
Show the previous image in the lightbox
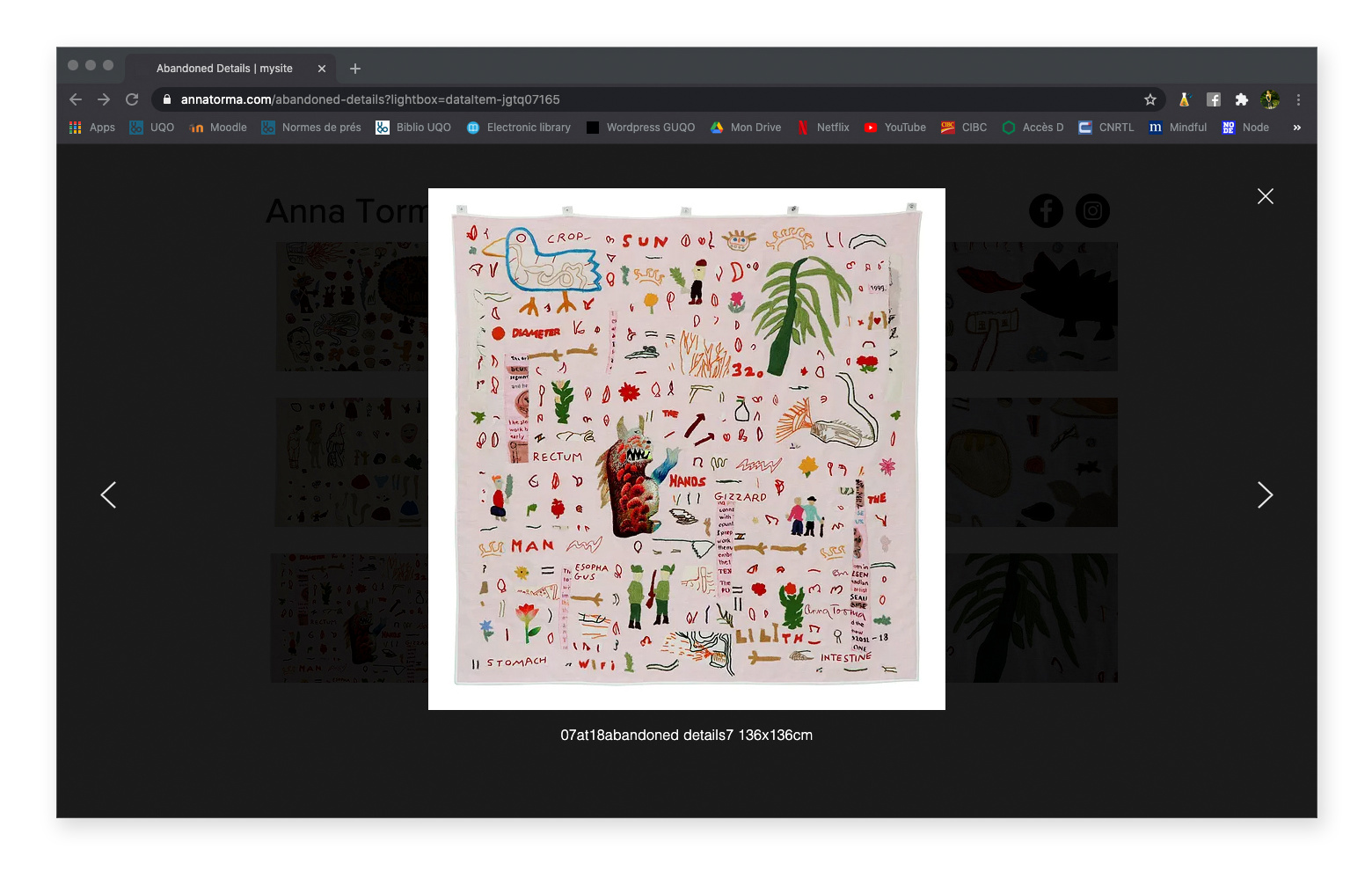[108, 494]
